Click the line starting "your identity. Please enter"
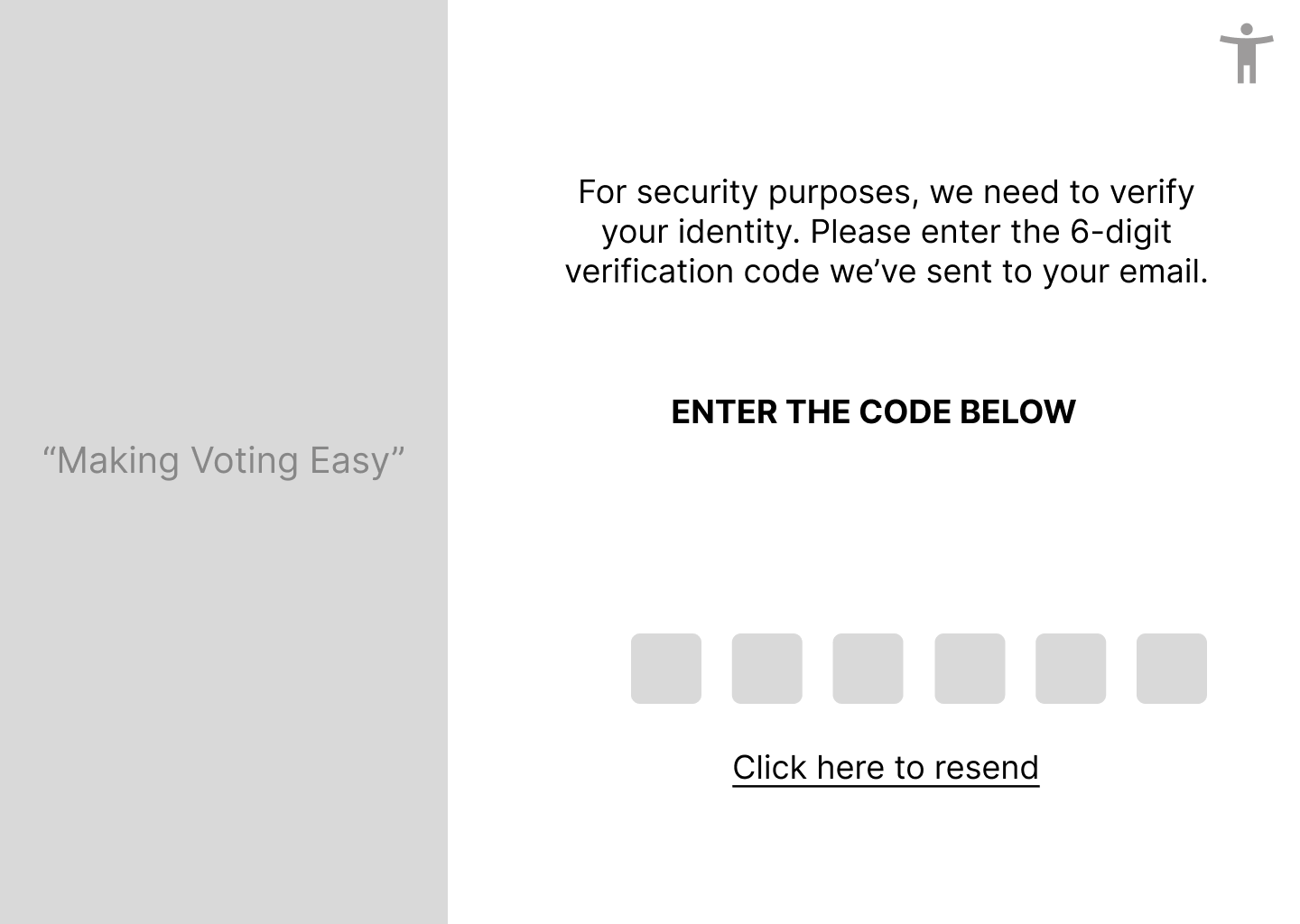 pos(886,232)
